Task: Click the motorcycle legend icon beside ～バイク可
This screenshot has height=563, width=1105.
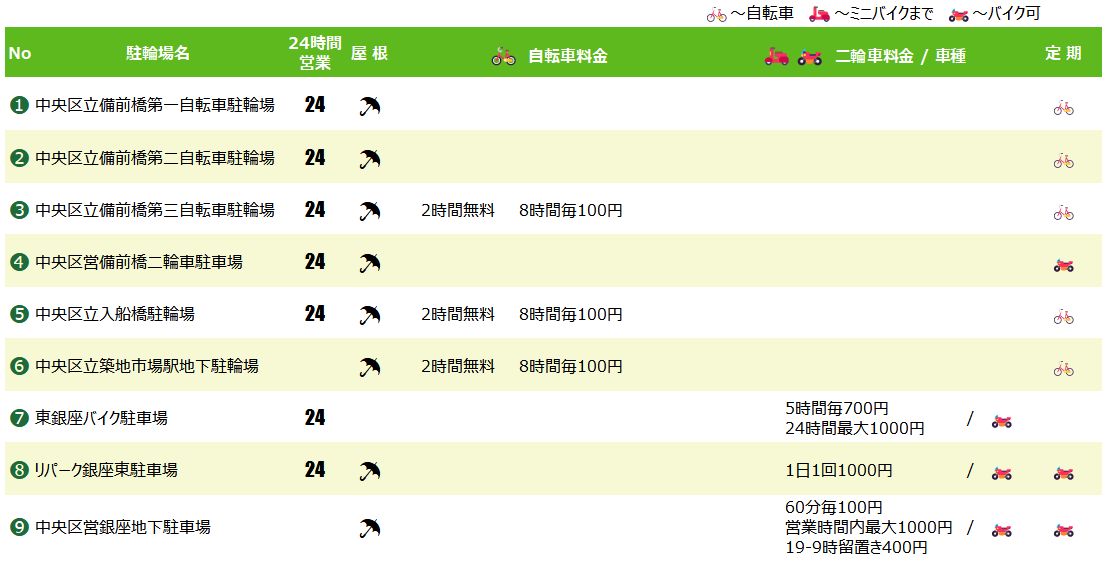Action: [x=959, y=14]
